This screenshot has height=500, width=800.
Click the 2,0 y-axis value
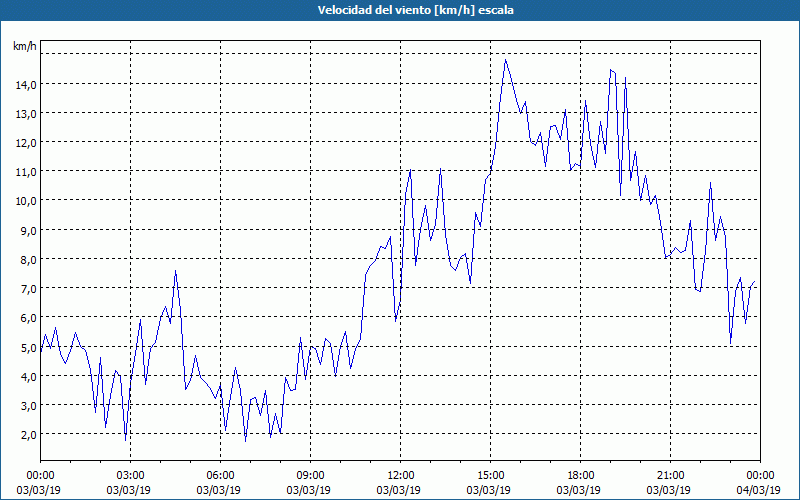click(x=28, y=435)
